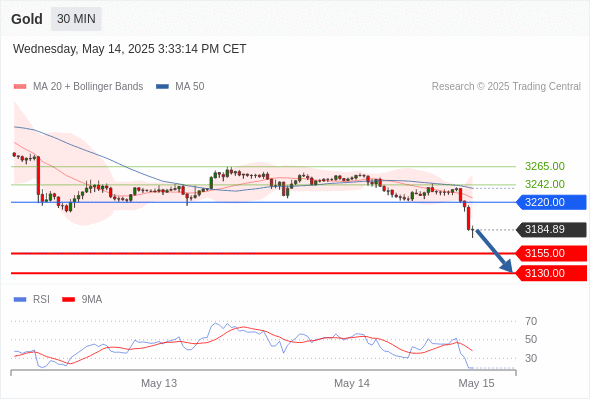Click the Research © 2025 Trading Central credit
Image resolution: width=590 pixels, height=400 pixels.
506,87
